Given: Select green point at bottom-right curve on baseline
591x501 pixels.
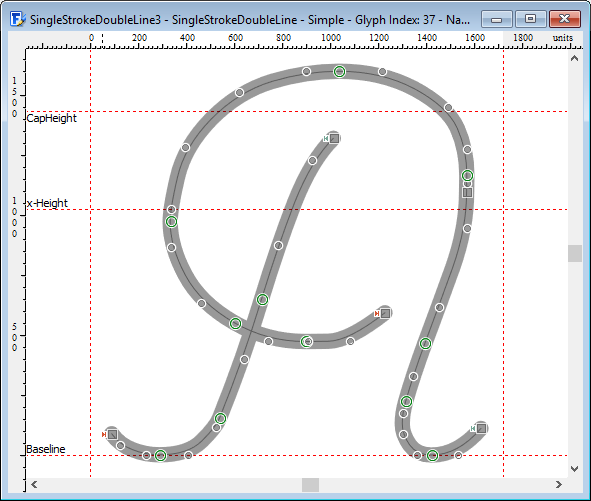Looking at the screenshot, I should click(x=432, y=455).
